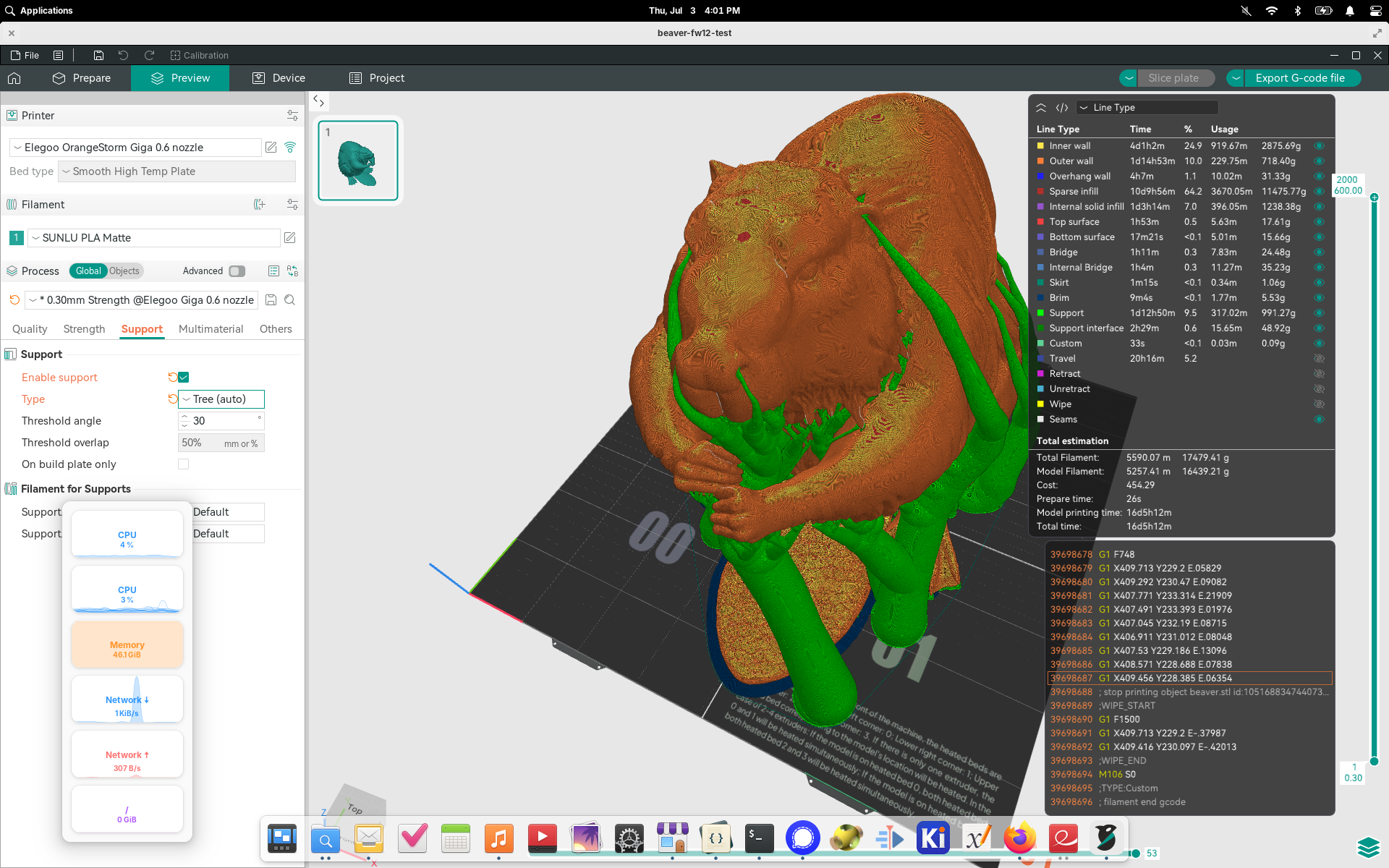Click the add filament icon
Screen dimensions: 1389x868
[x=260, y=205]
